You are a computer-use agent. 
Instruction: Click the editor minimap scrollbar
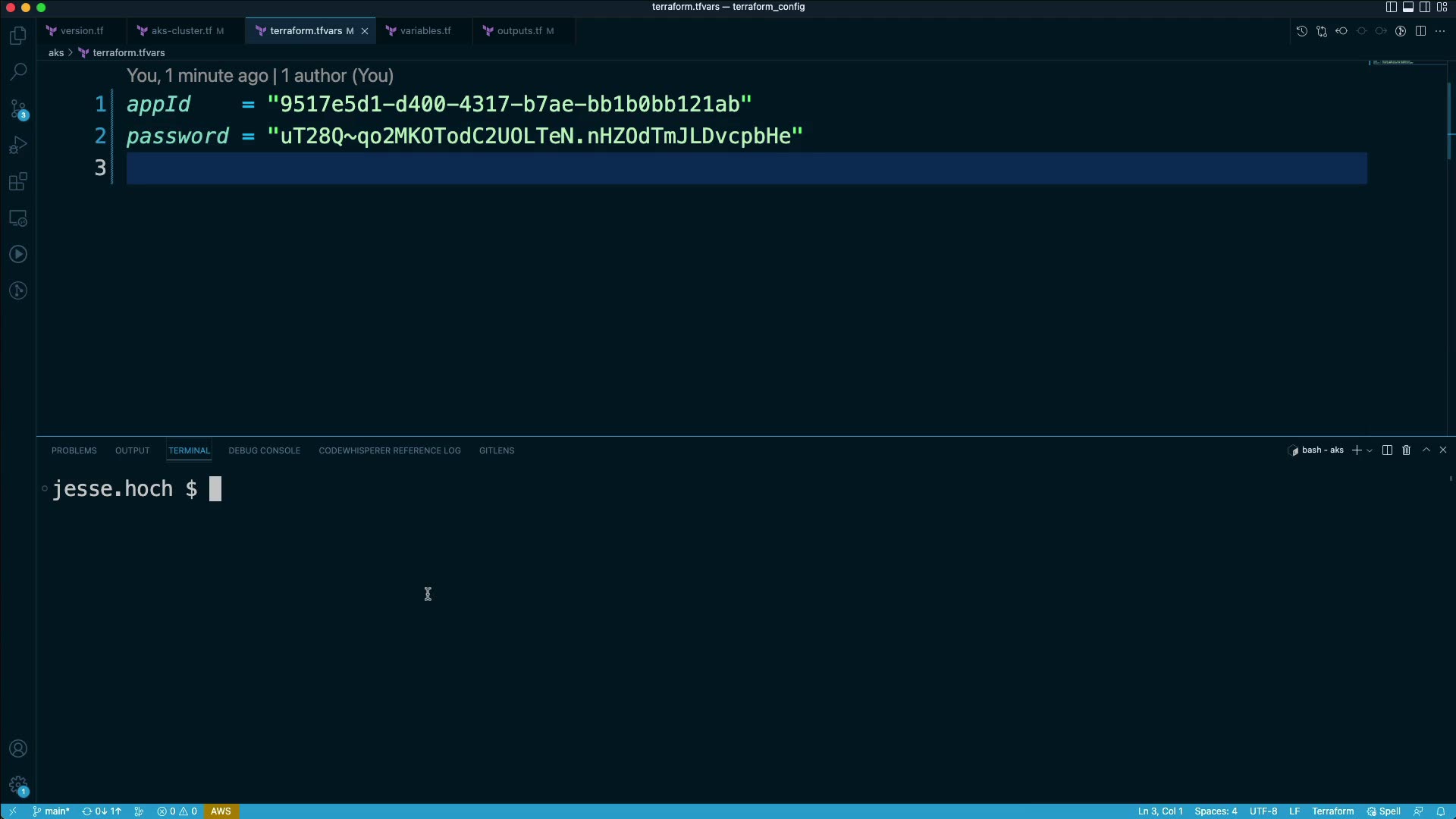(x=1450, y=121)
